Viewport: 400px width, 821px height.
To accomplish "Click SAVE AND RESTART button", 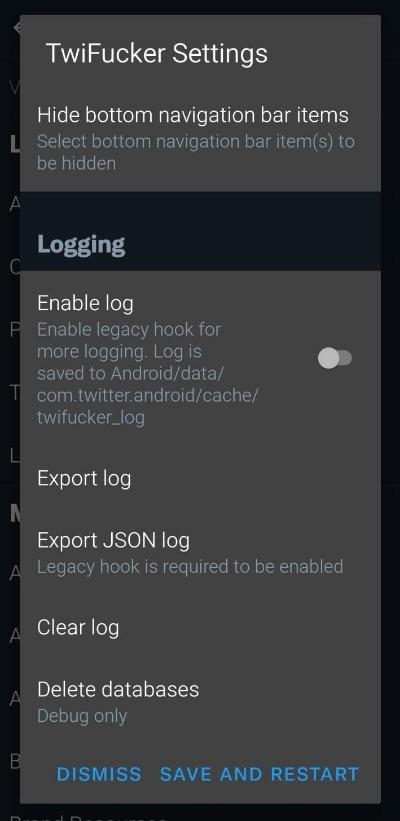I will point(260,774).
